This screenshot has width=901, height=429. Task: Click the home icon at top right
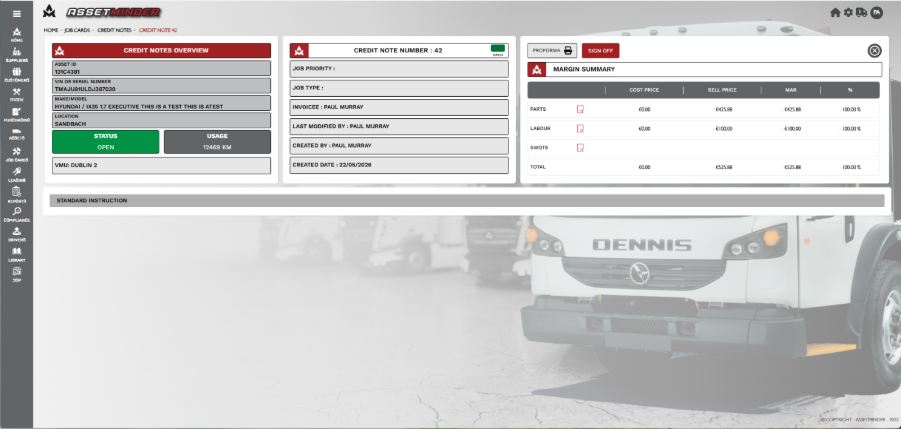pos(835,13)
